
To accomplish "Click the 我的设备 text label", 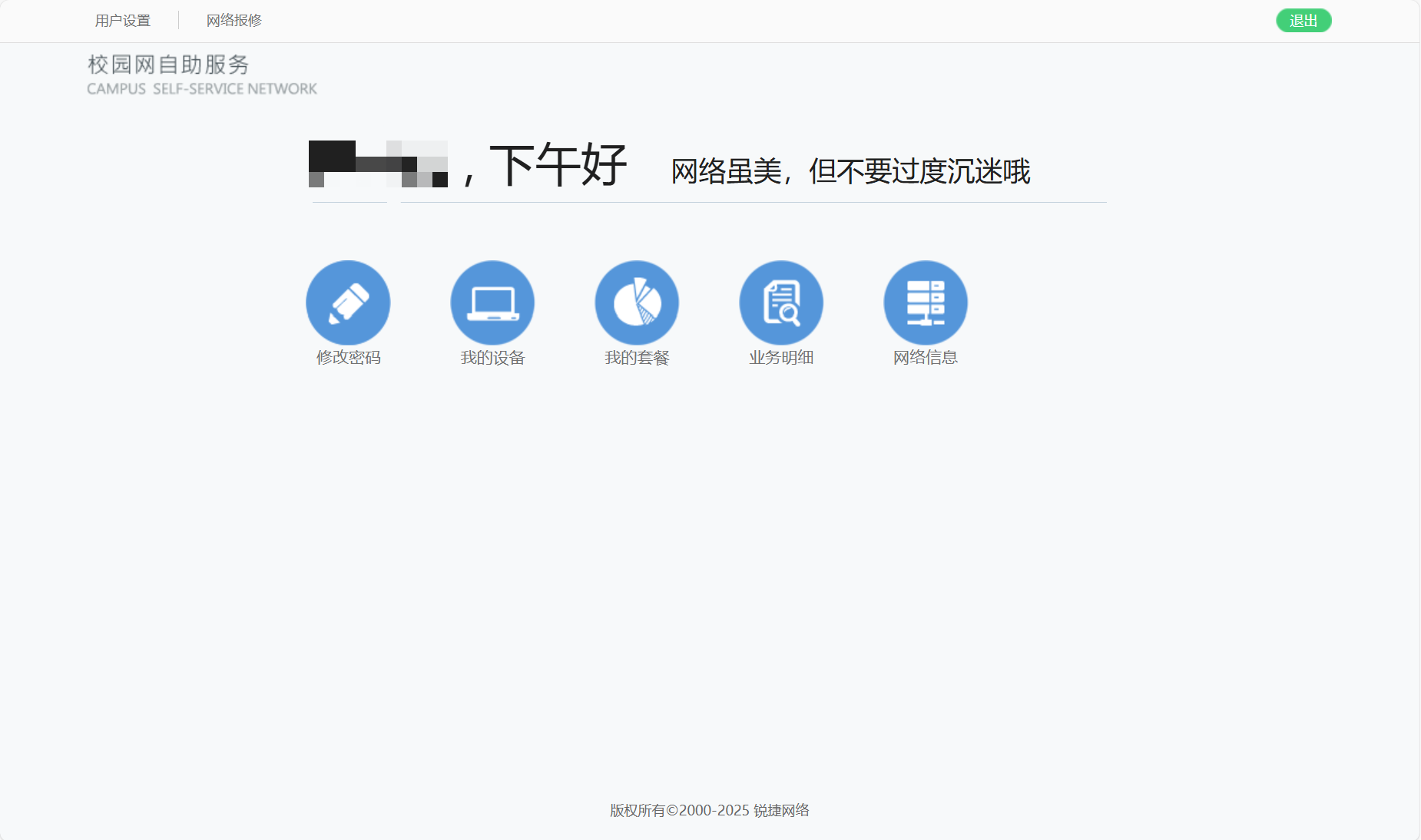I will 492,357.
